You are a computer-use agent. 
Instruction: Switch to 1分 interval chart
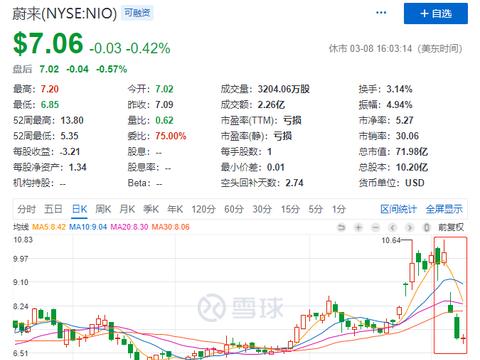point(339,209)
